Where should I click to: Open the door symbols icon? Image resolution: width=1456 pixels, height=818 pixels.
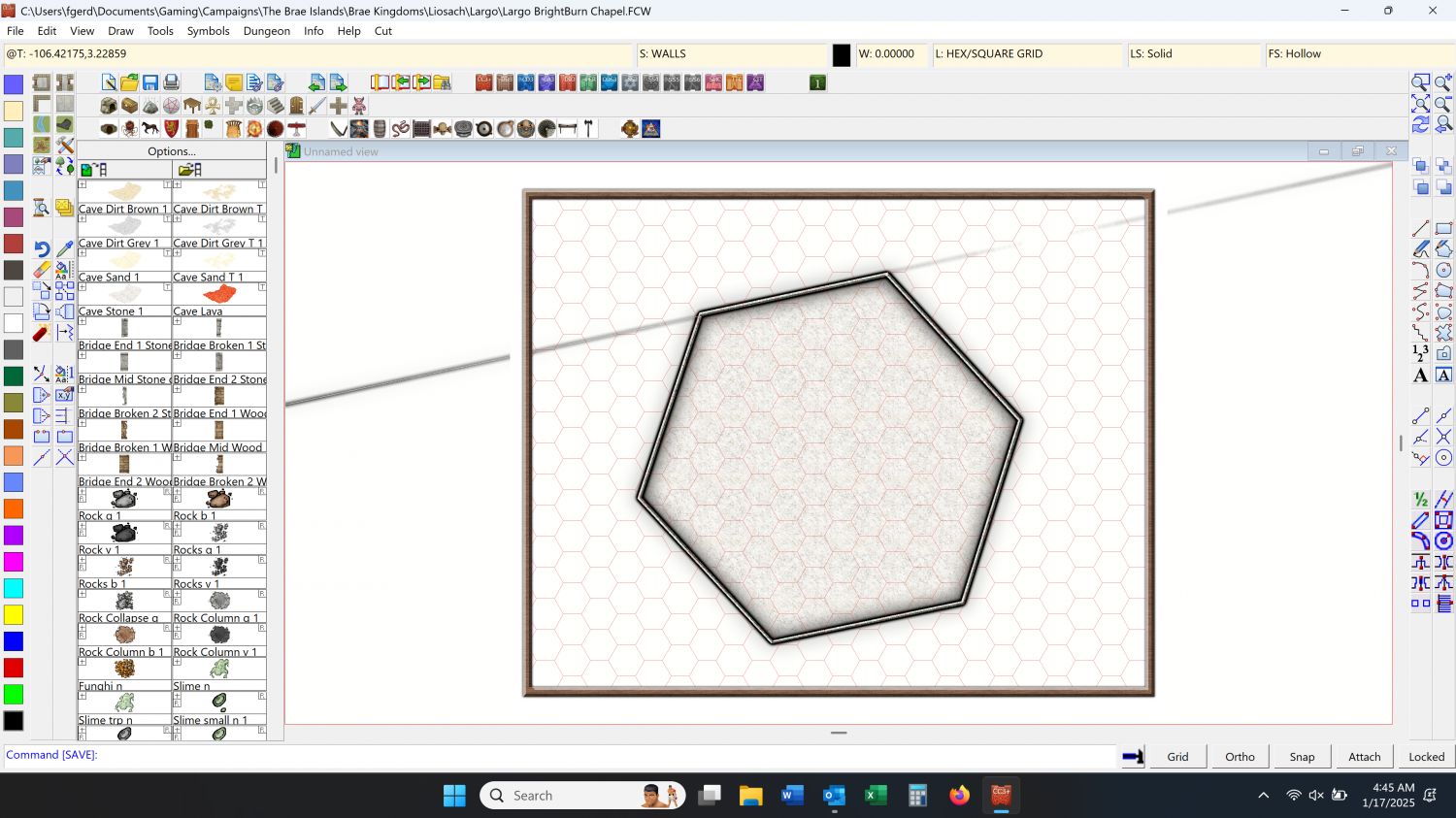coord(297,106)
